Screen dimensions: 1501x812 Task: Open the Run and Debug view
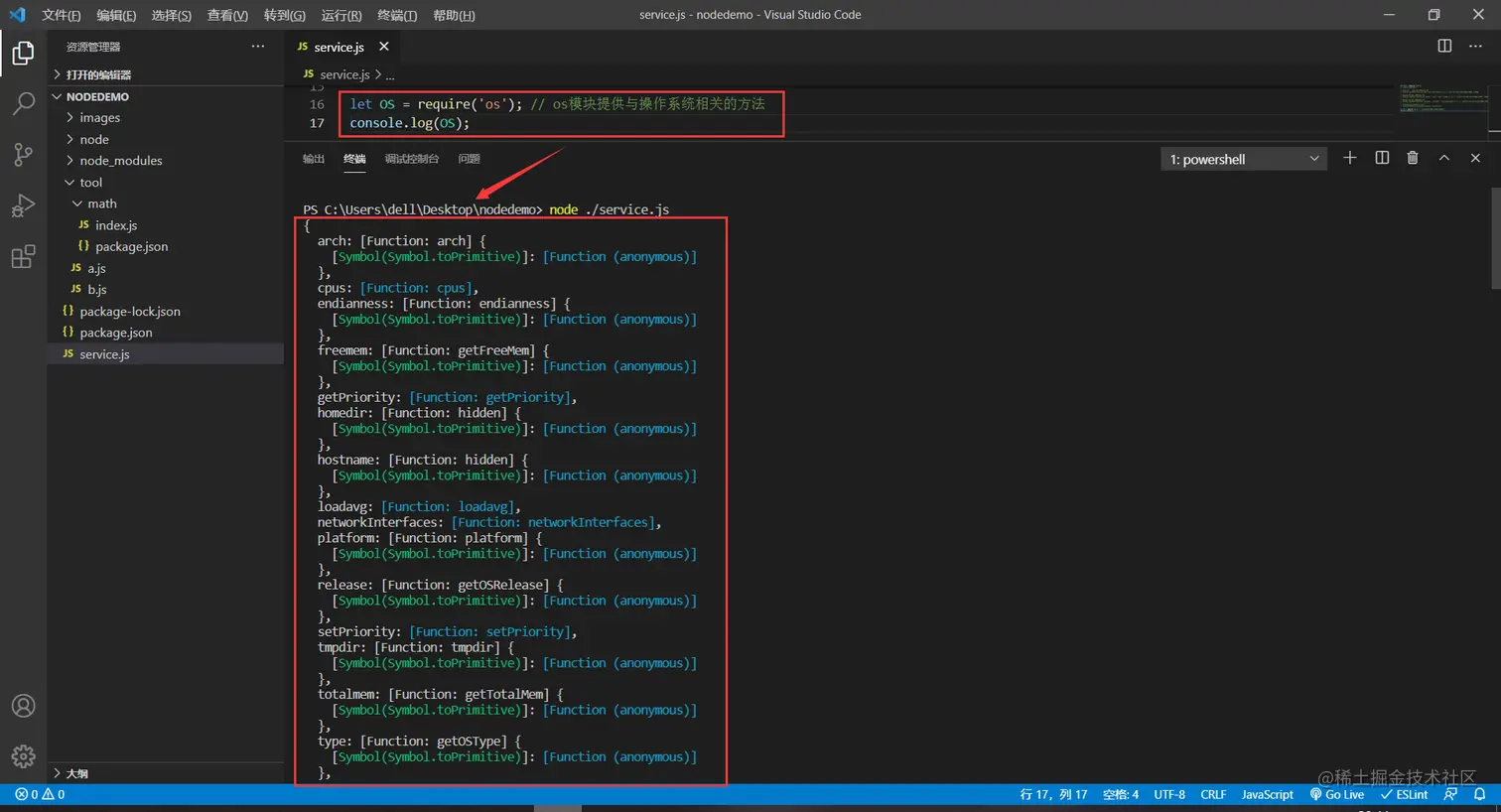(x=23, y=205)
